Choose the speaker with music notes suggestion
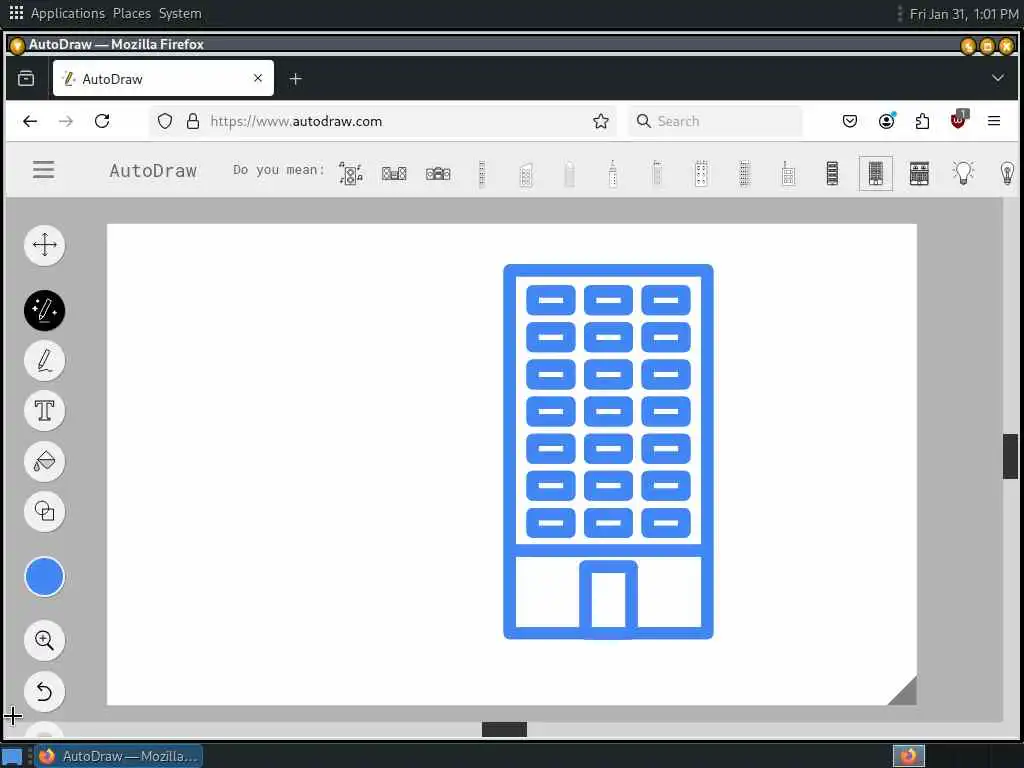This screenshot has height=768, width=1024. (x=351, y=174)
